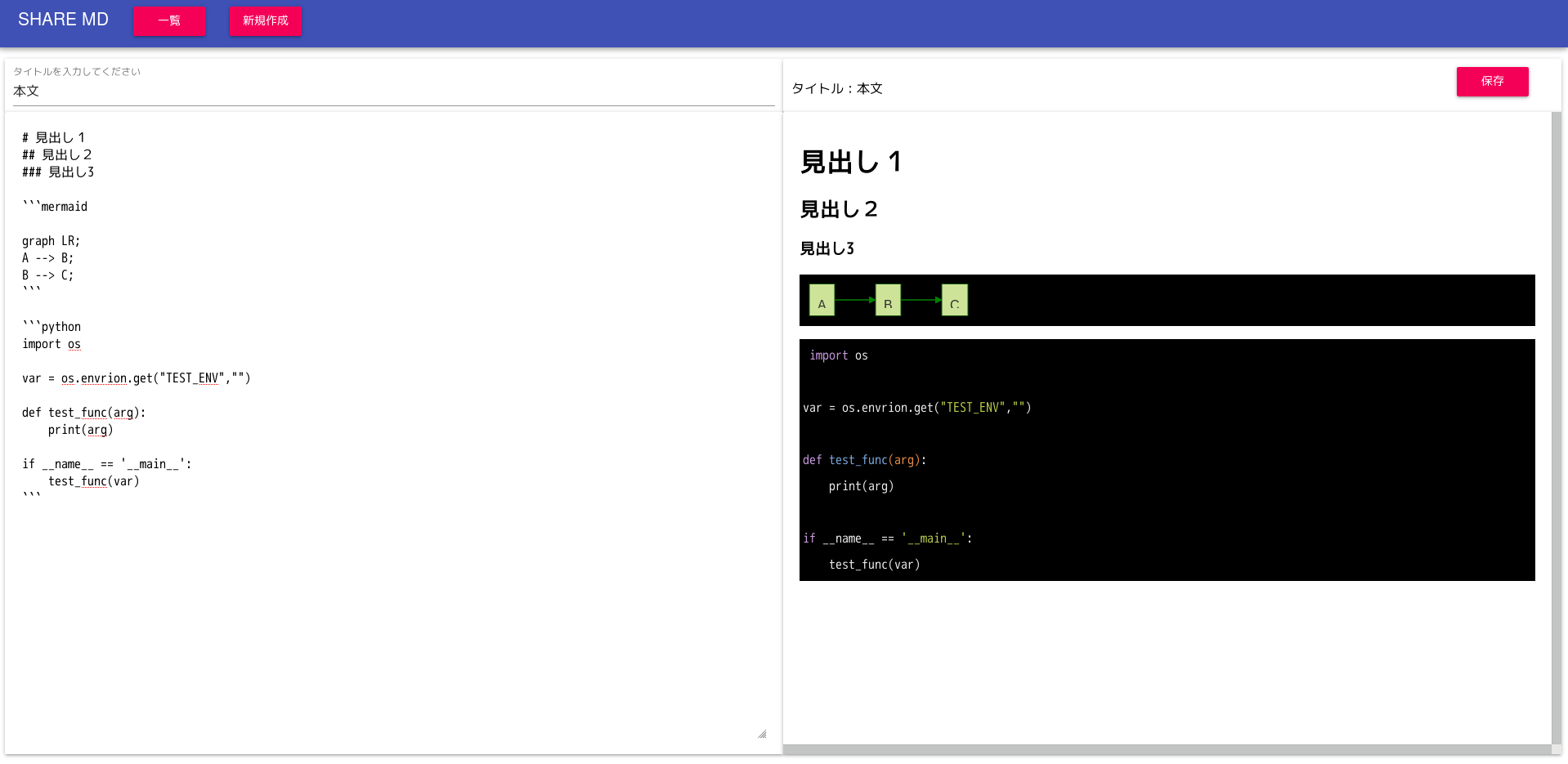This screenshot has height=764, width=1568.
Task: Click the 見出し3 heading in preview
Action: point(827,248)
